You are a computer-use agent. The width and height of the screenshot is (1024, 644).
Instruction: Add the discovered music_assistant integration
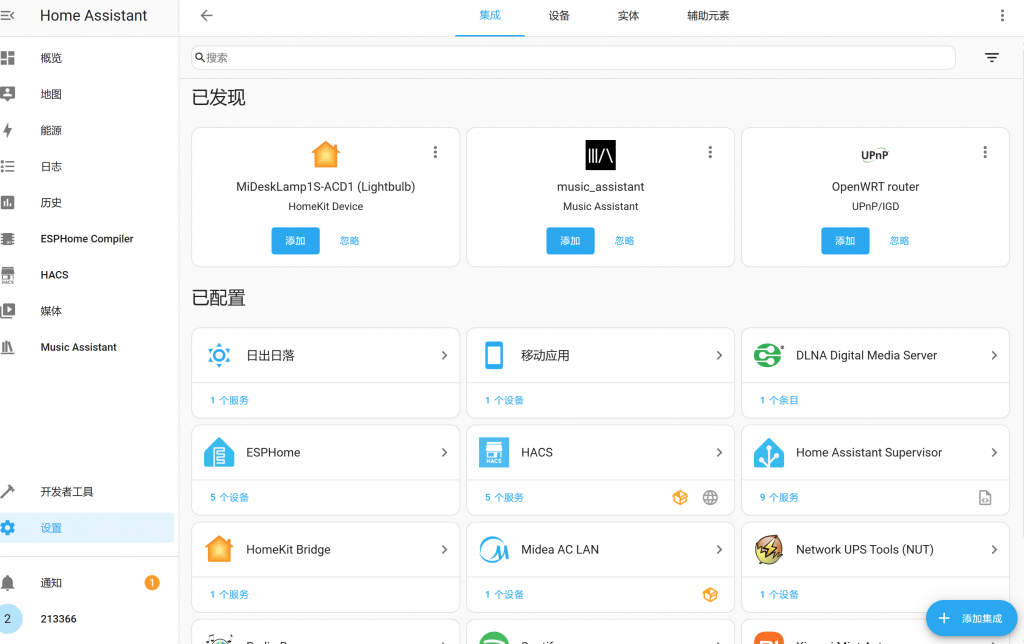tap(570, 241)
